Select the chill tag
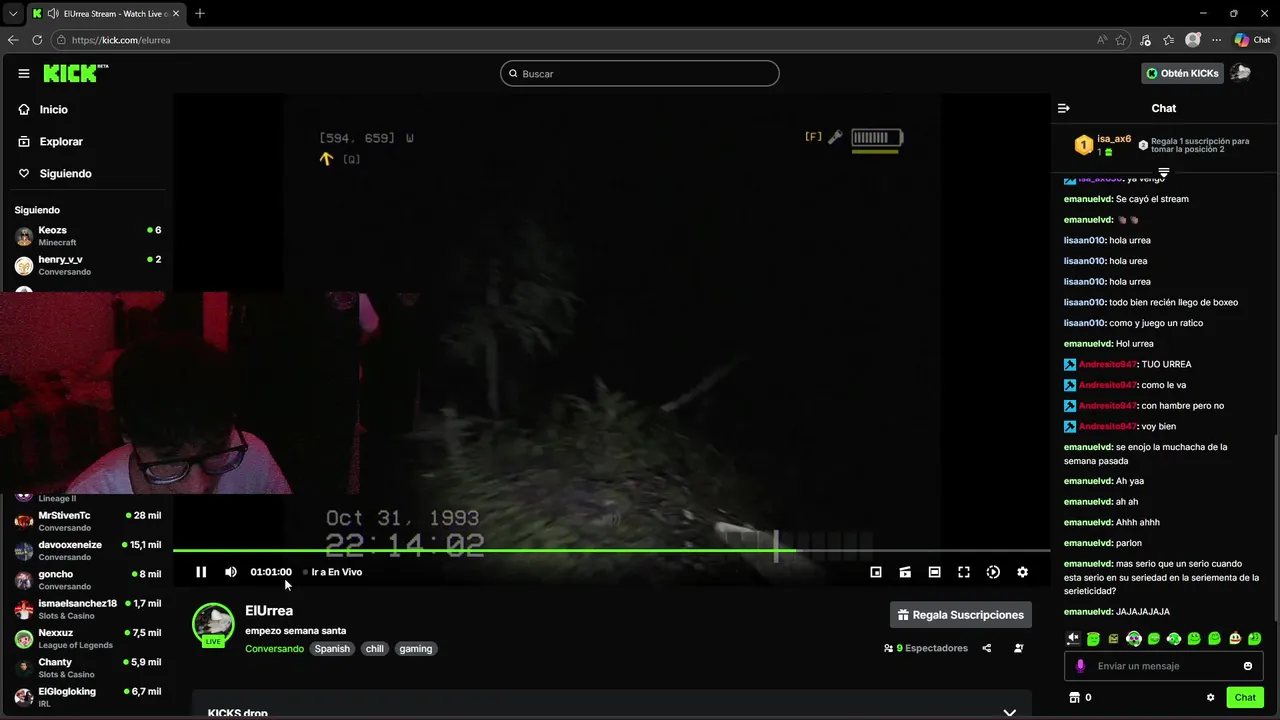 point(374,649)
